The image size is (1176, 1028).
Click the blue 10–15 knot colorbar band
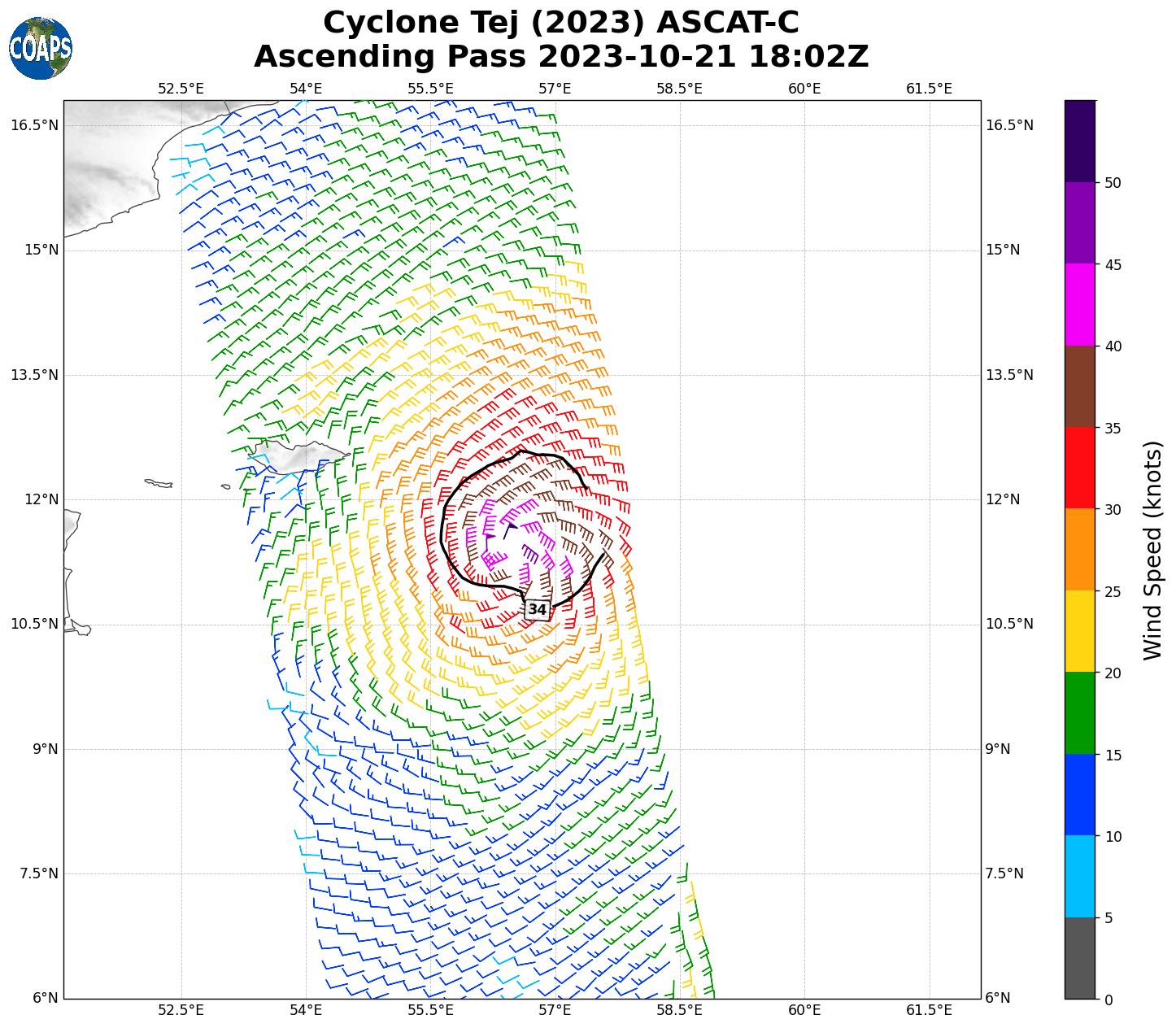click(1080, 795)
